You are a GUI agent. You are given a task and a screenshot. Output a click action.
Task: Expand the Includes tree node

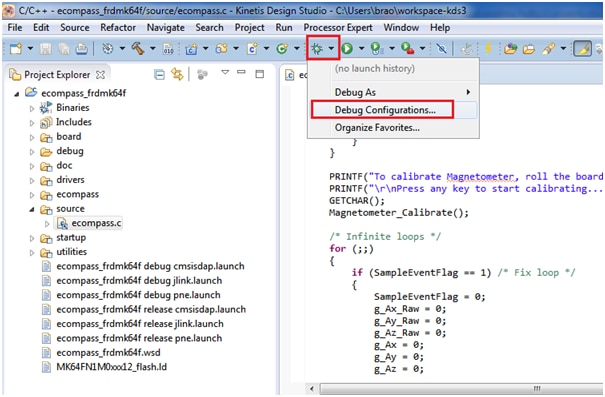32,123
